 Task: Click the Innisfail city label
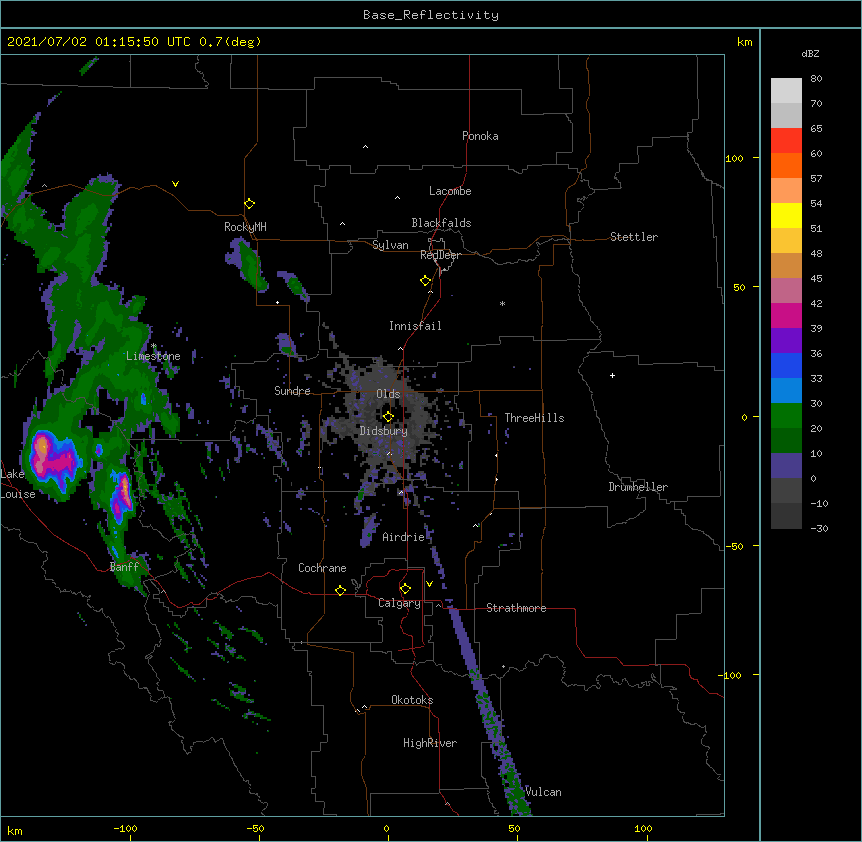point(415,326)
